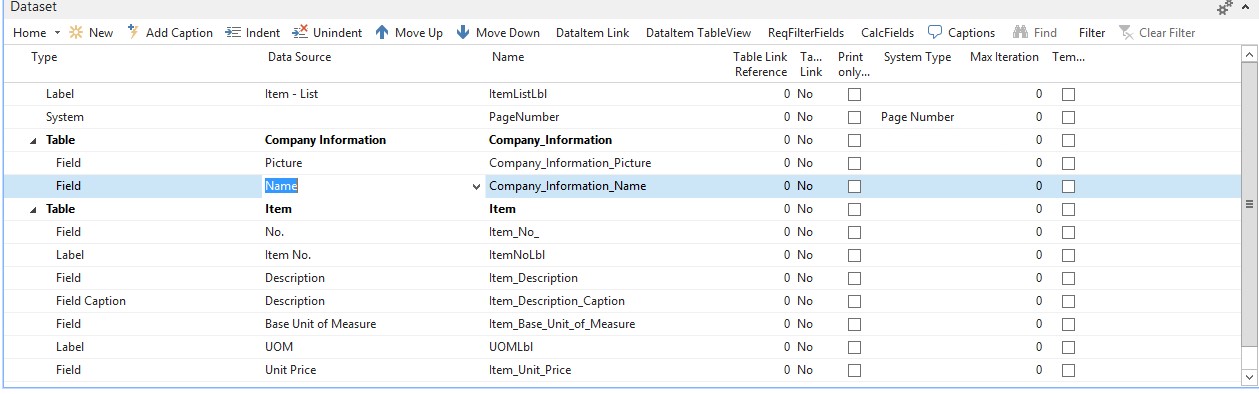
Task: Sort by the Data Source column header
Action: pyautogui.click(x=299, y=58)
